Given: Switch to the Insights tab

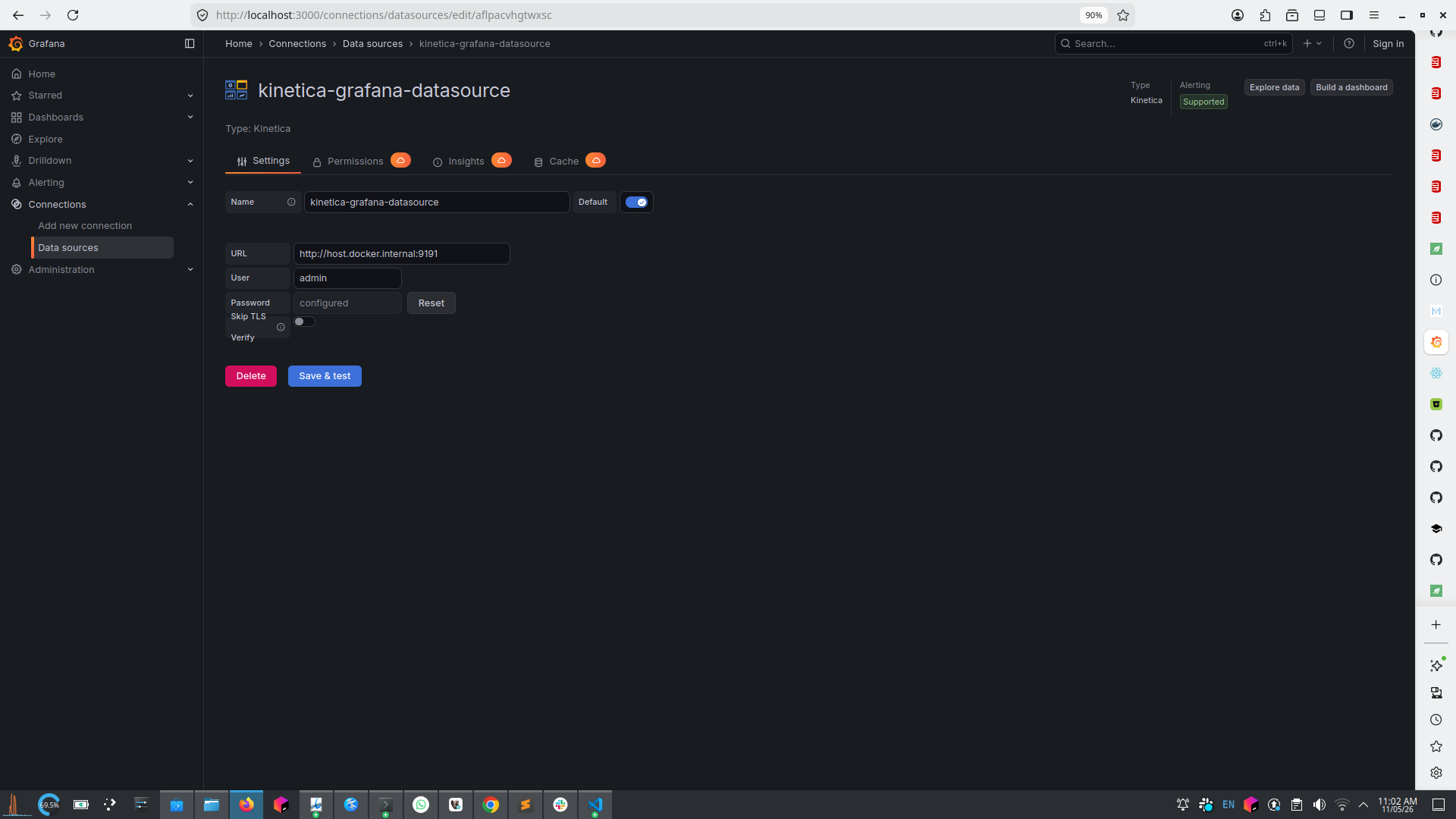Looking at the screenshot, I should [458, 162].
